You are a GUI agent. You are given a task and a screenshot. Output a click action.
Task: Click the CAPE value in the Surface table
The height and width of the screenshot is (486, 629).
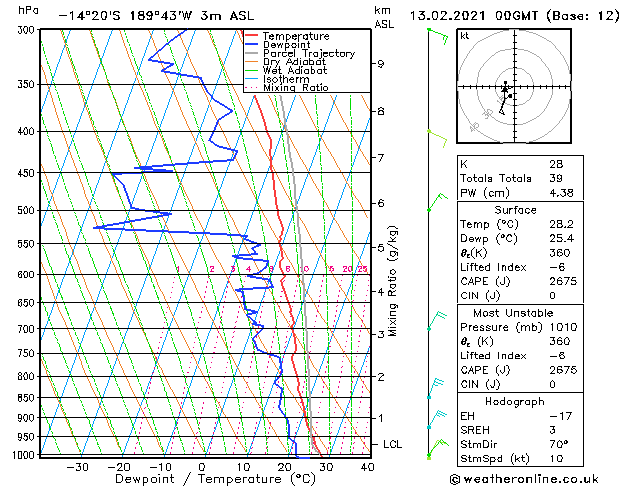point(563,281)
